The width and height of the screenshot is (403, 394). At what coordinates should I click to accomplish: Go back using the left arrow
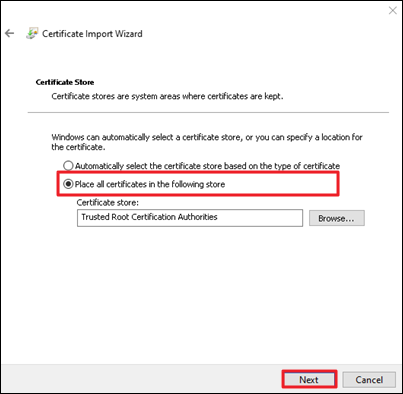click(x=10, y=33)
